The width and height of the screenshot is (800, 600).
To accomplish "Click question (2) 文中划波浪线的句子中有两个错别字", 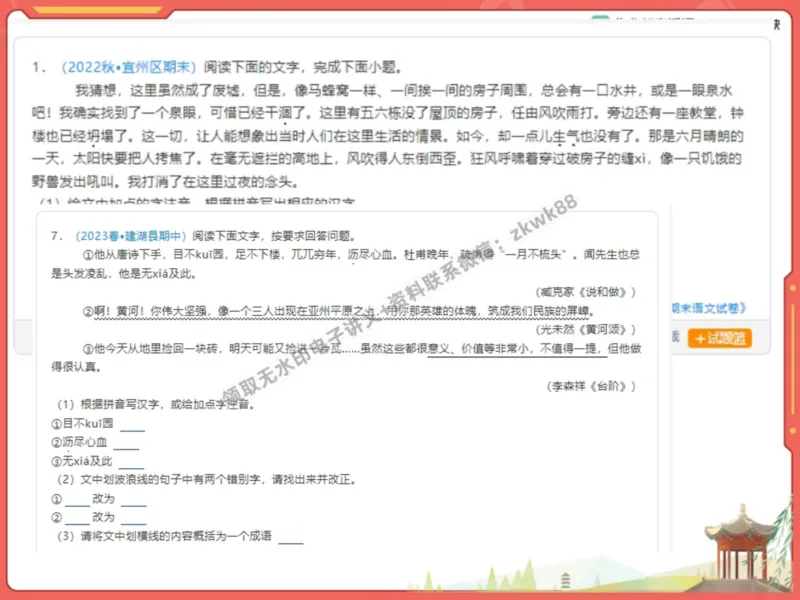I will point(206,480).
